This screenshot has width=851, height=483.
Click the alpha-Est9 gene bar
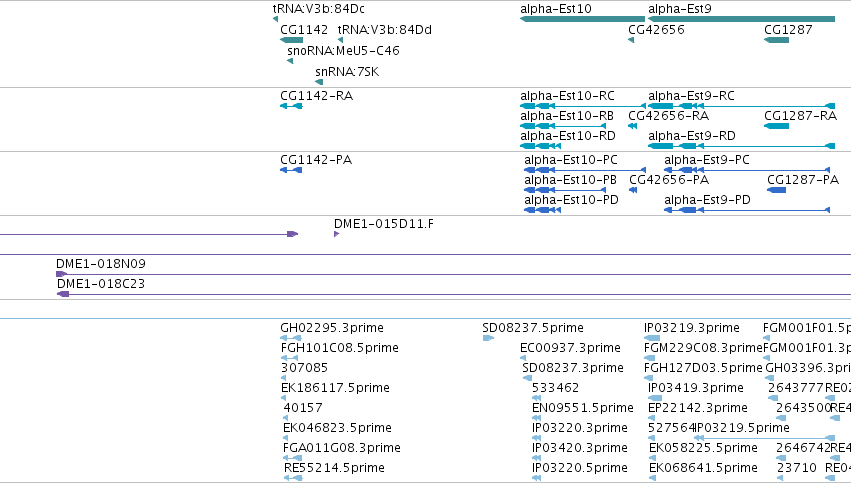[x=741, y=19]
